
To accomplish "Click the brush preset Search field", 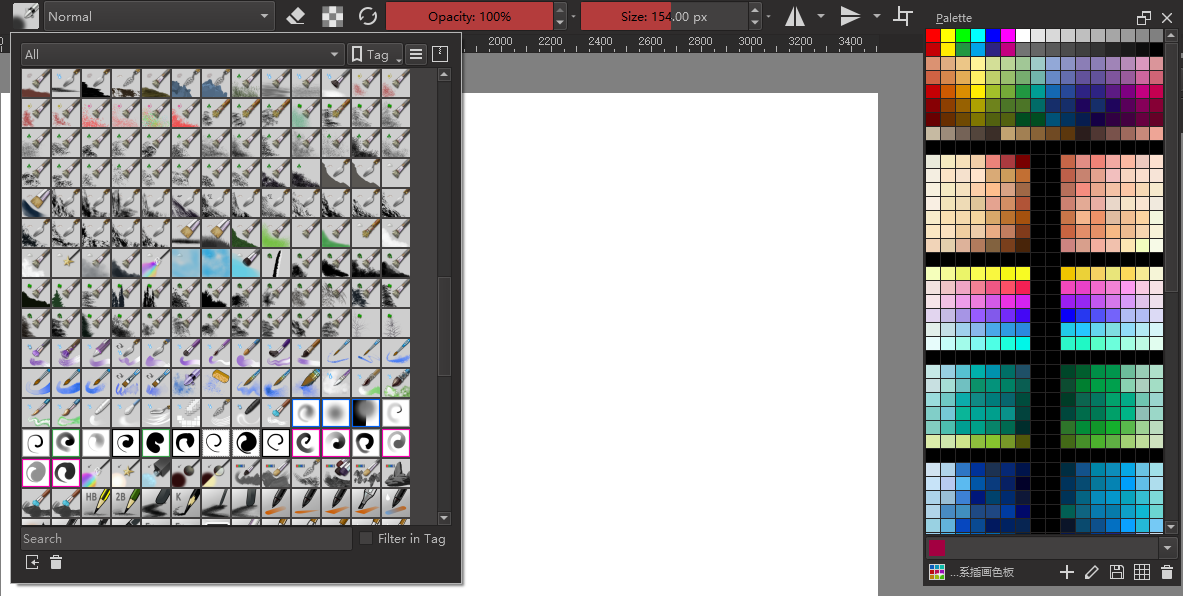I will pos(186,538).
